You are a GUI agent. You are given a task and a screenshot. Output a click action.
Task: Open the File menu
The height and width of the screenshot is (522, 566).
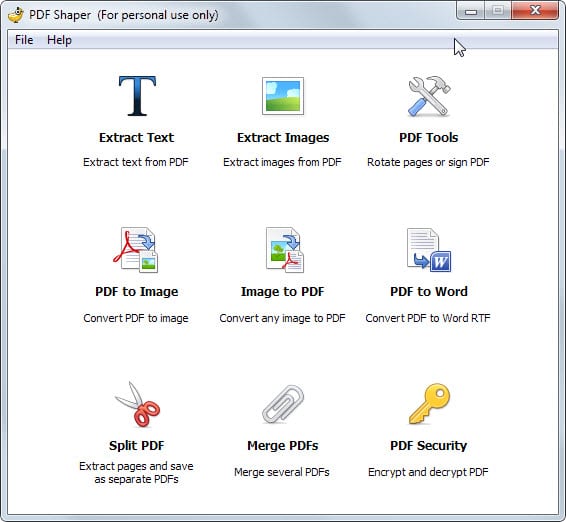[x=24, y=40]
